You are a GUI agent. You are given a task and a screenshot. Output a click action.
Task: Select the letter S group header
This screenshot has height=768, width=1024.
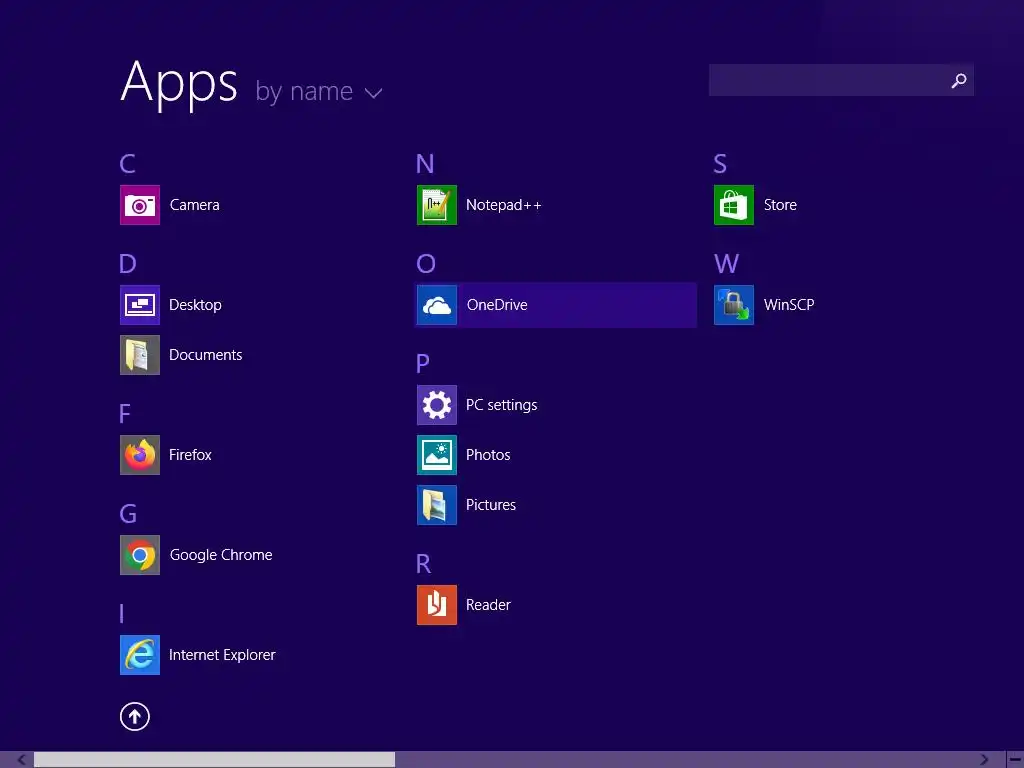pyautogui.click(x=720, y=163)
